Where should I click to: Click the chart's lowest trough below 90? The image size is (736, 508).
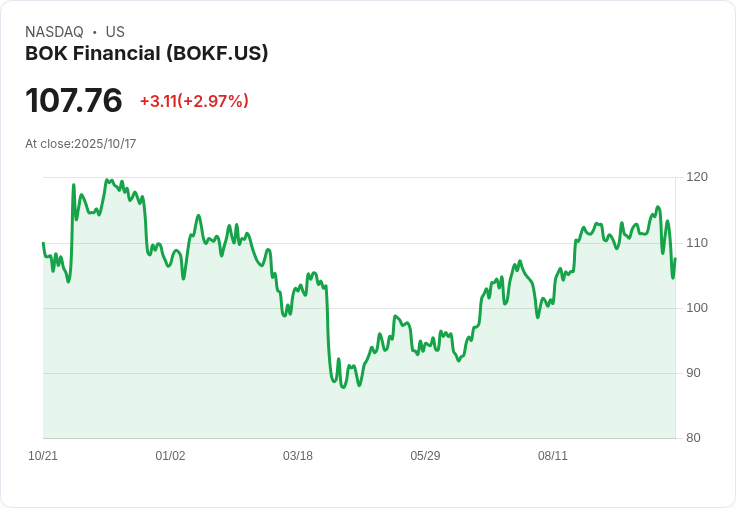[x=343, y=387]
